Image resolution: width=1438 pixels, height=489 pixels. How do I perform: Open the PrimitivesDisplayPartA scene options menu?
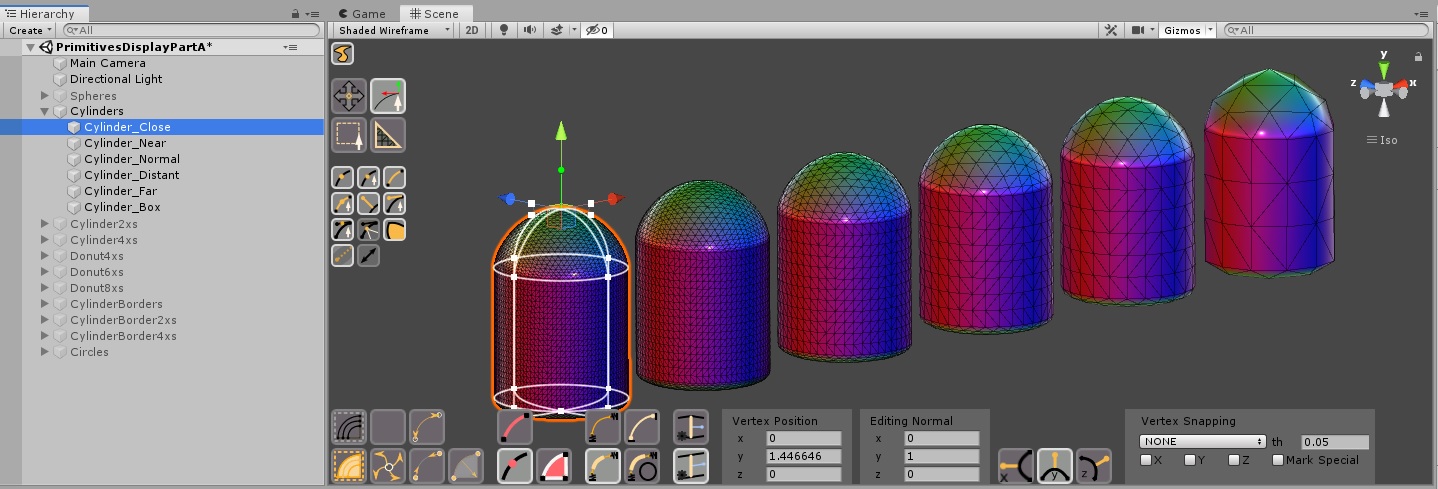coord(290,47)
